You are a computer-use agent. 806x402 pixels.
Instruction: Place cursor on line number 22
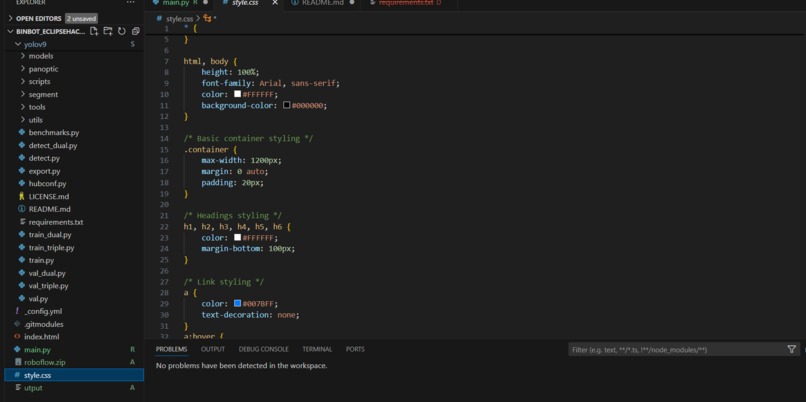[x=164, y=227]
